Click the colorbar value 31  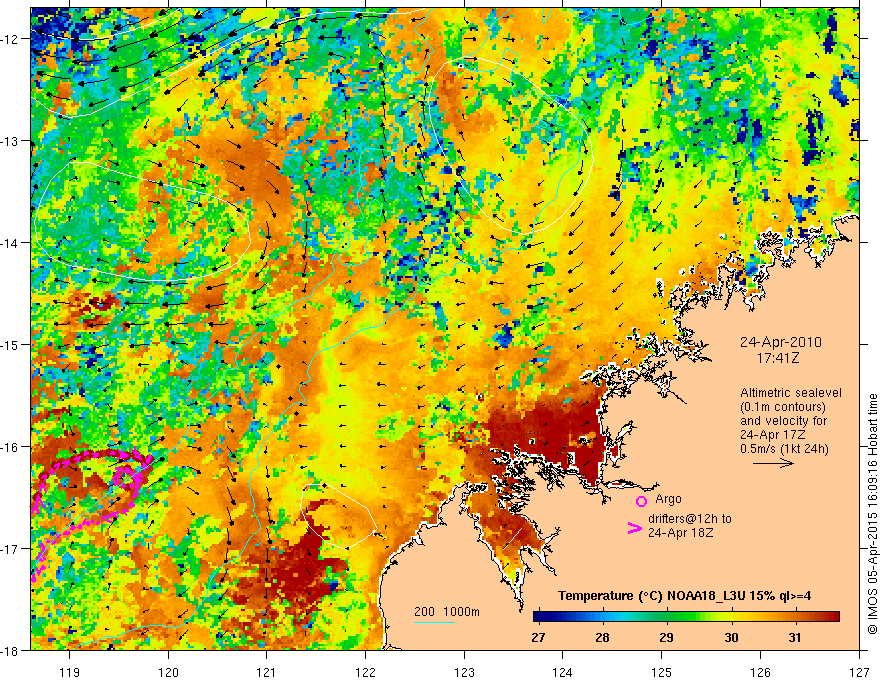pyautogui.click(x=794, y=638)
